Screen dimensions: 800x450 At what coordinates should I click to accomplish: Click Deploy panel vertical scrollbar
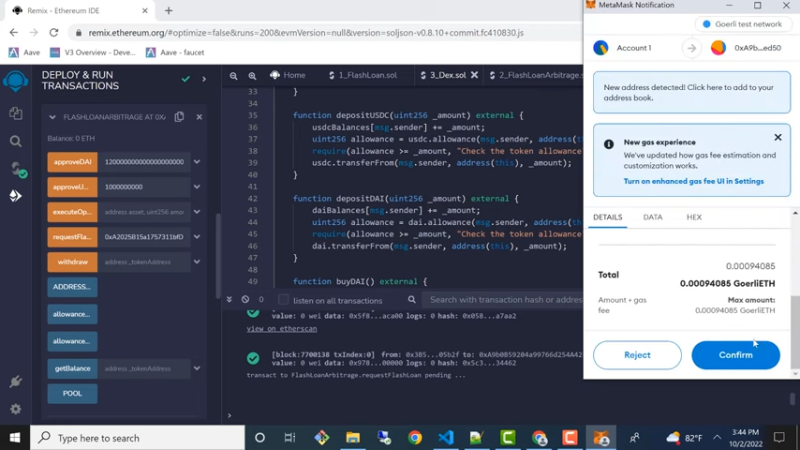(x=218, y=258)
